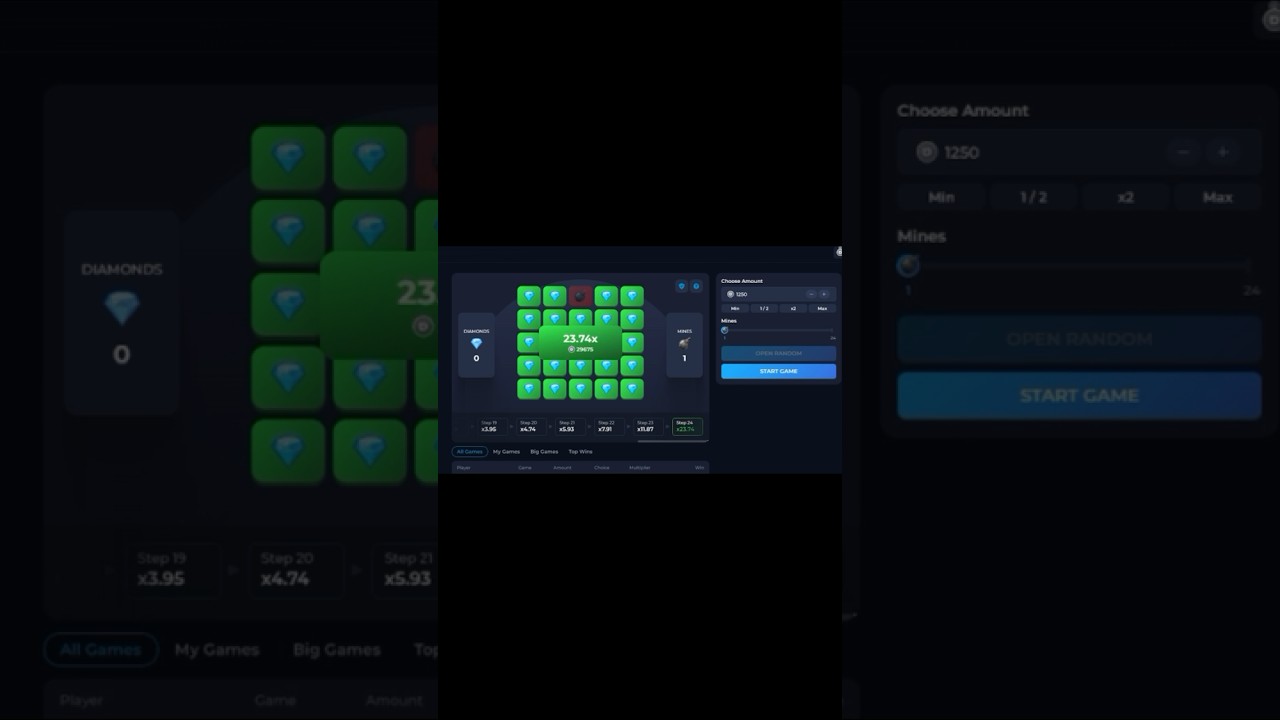Select the fourth tile in the top row
Screen dimensions: 1280x720
tap(606, 296)
